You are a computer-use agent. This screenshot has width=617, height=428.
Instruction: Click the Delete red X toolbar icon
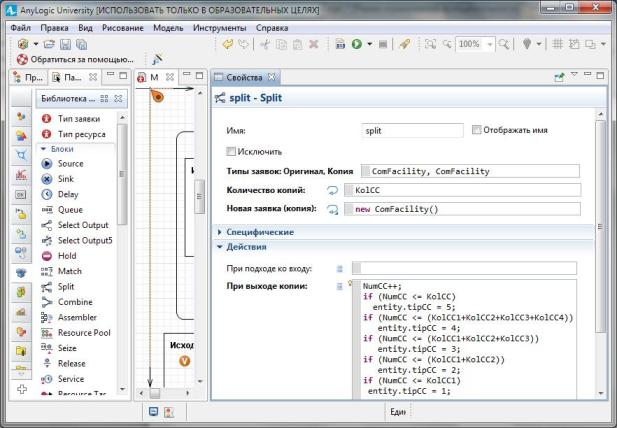click(314, 44)
